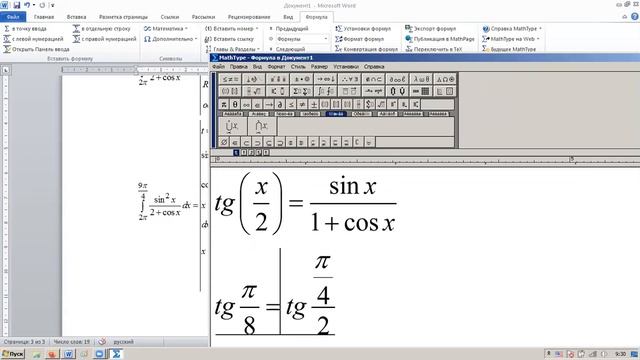Image resolution: width=640 pixels, height=360 pixels.
Task: Open relational symbols palette in MathType
Action: point(230,79)
